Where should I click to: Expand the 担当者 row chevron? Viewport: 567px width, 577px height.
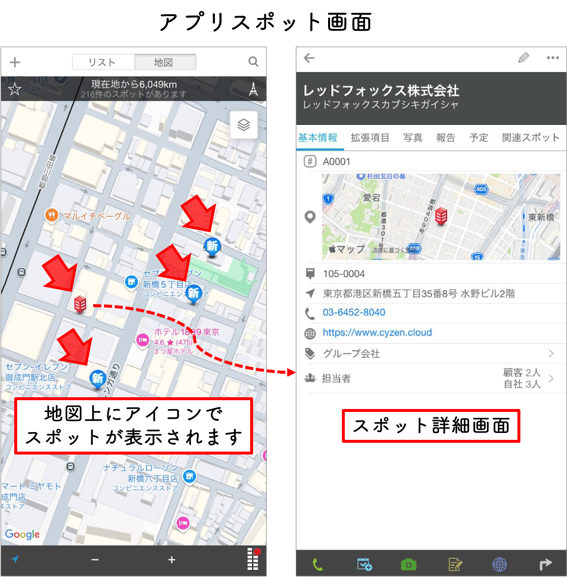[x=551, y=378]
